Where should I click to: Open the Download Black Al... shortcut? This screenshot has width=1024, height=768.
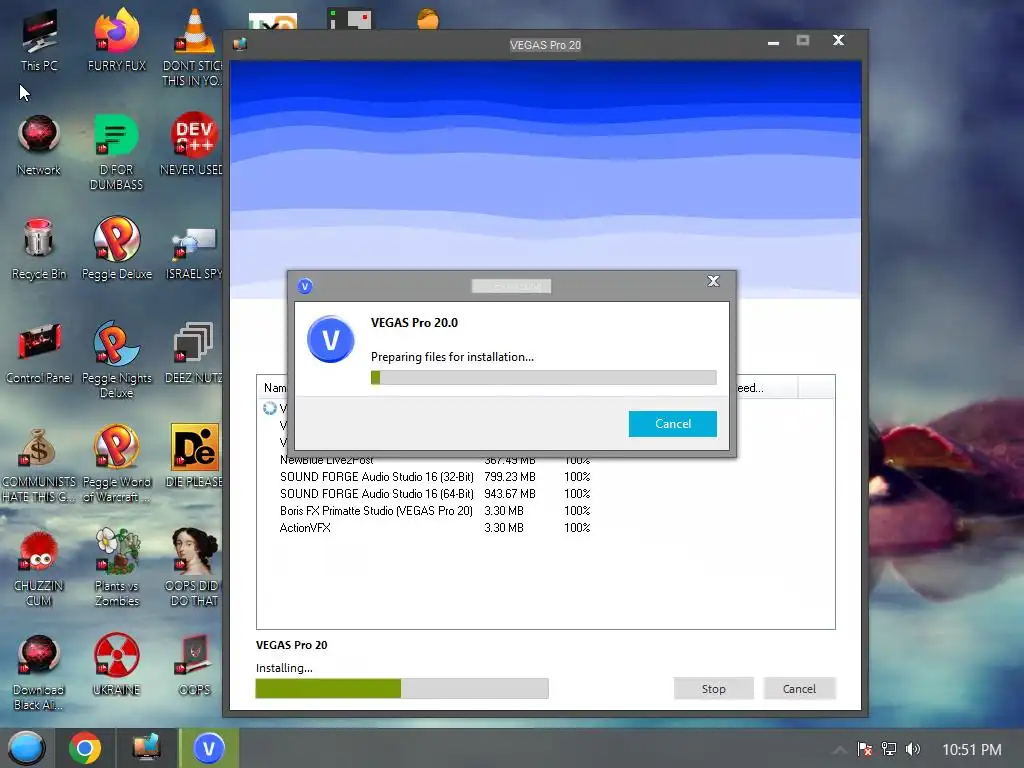pos(39,673)
